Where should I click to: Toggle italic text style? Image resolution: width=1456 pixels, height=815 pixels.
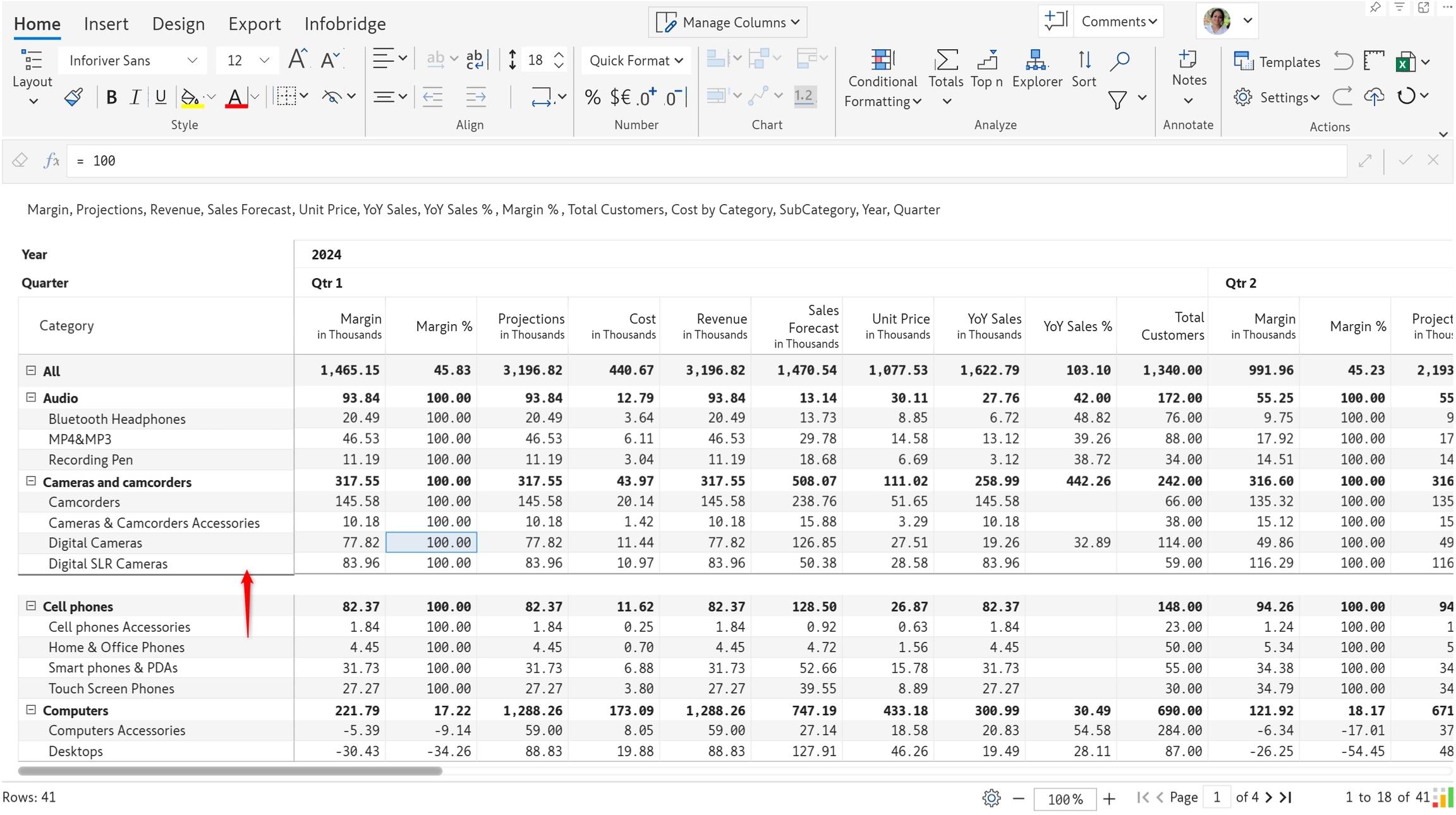pos(135,97)
